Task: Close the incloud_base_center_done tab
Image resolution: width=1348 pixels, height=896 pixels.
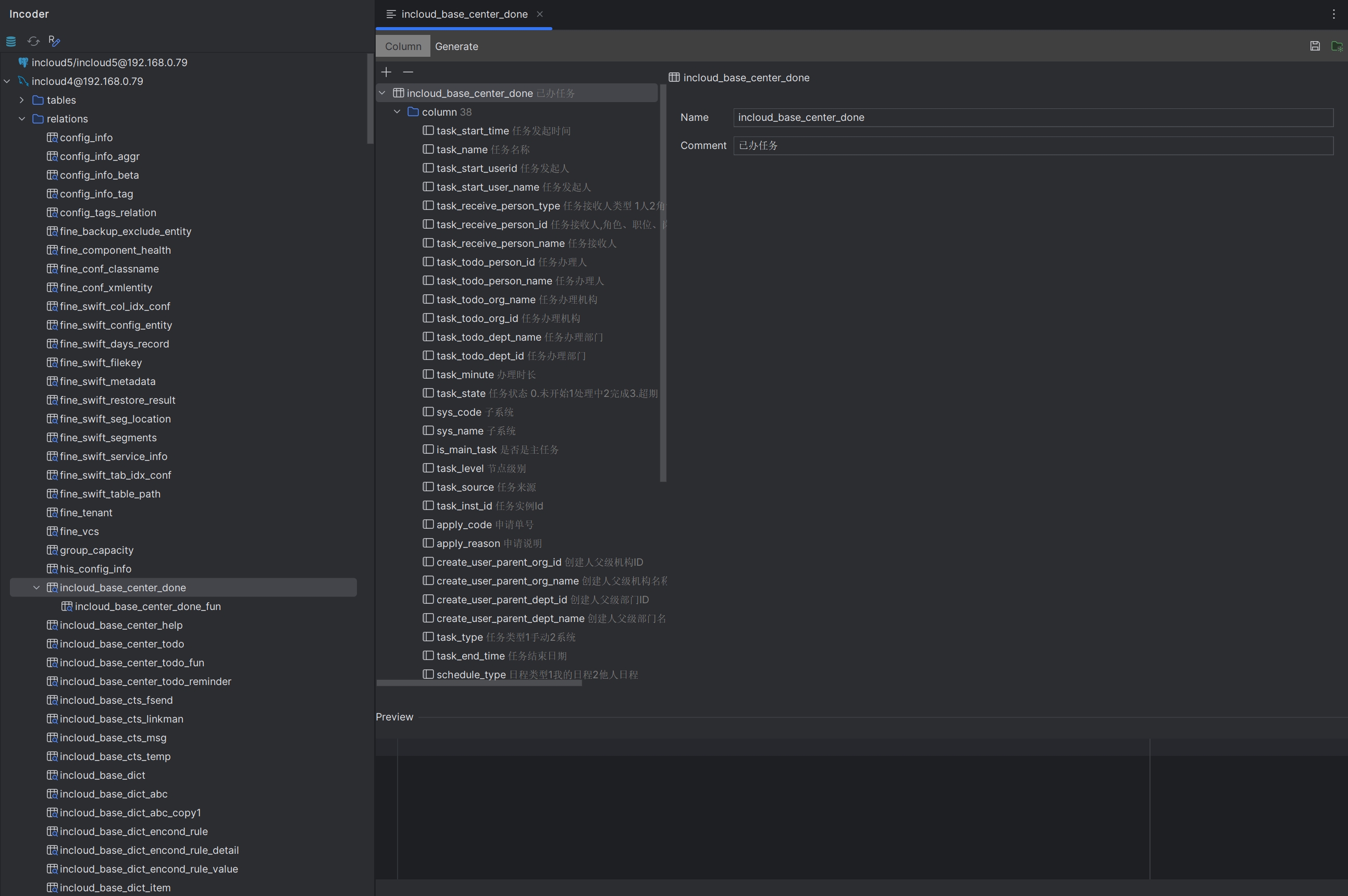Action: (539, 14)
